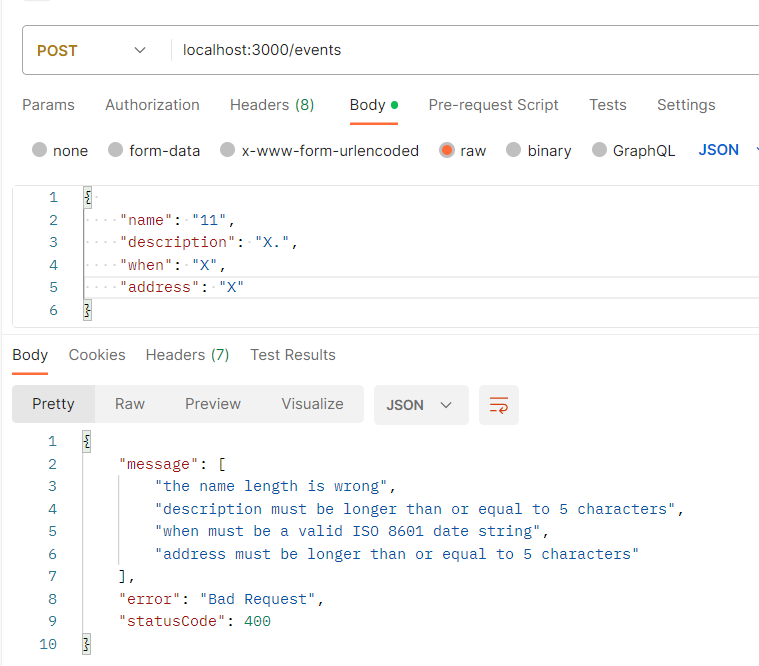The image size is (759, 666).
Task: Choose x-www-form-urlencoded body type
Action: pyautogui.click(x=228, y=150)
